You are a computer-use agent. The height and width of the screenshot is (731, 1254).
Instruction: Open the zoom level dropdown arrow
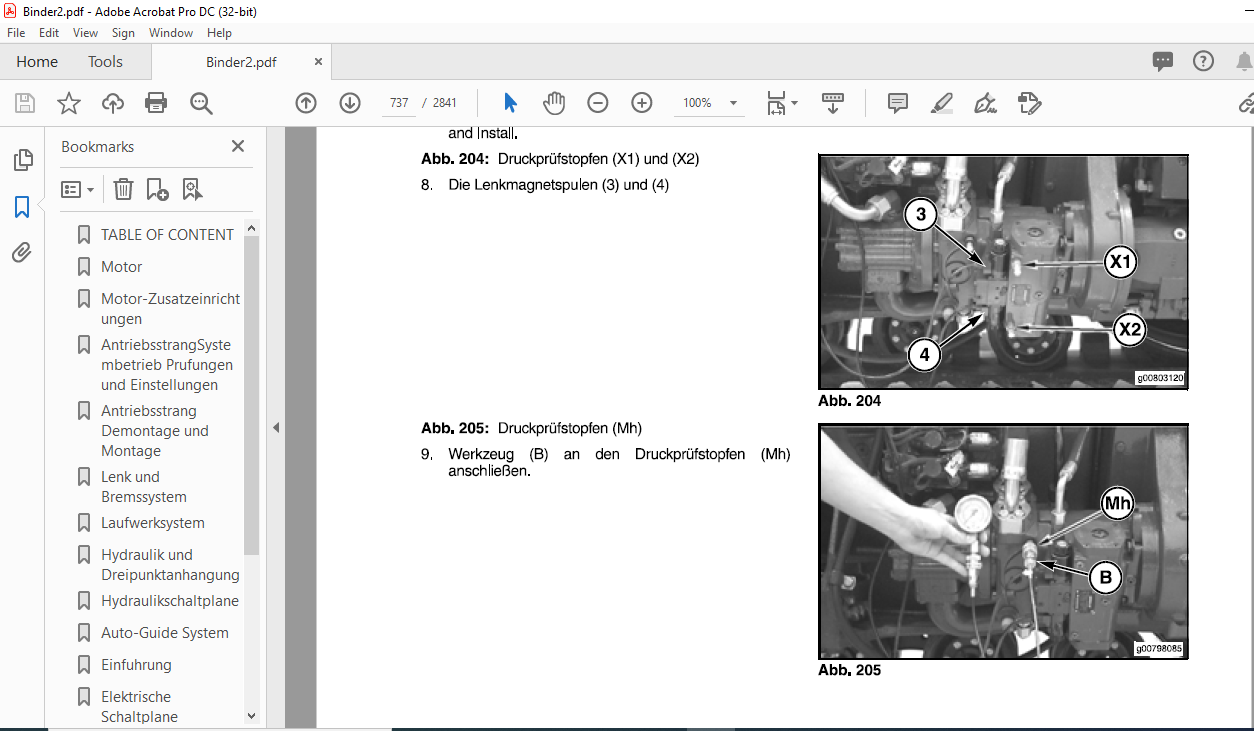pos(733,103)
